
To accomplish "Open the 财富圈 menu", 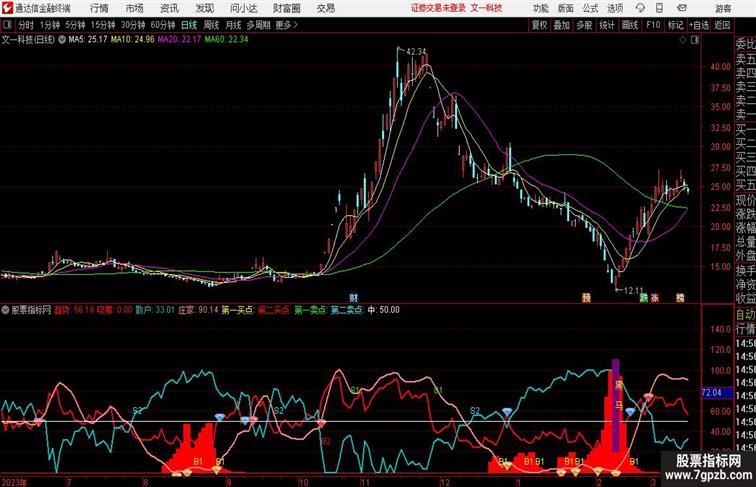I will click(x=286, y=8).
